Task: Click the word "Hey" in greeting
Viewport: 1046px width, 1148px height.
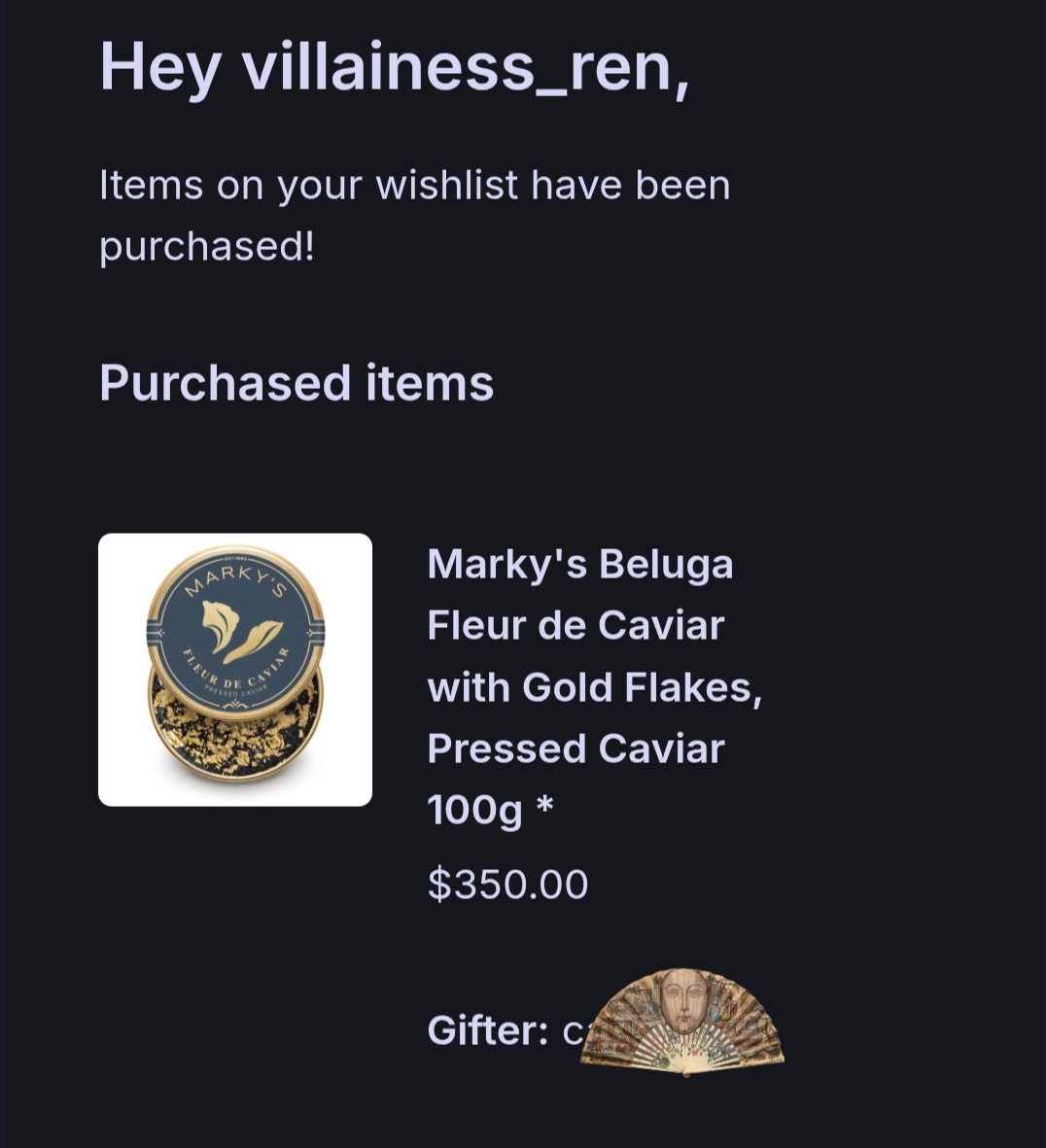Action: [x=160, y=67]
